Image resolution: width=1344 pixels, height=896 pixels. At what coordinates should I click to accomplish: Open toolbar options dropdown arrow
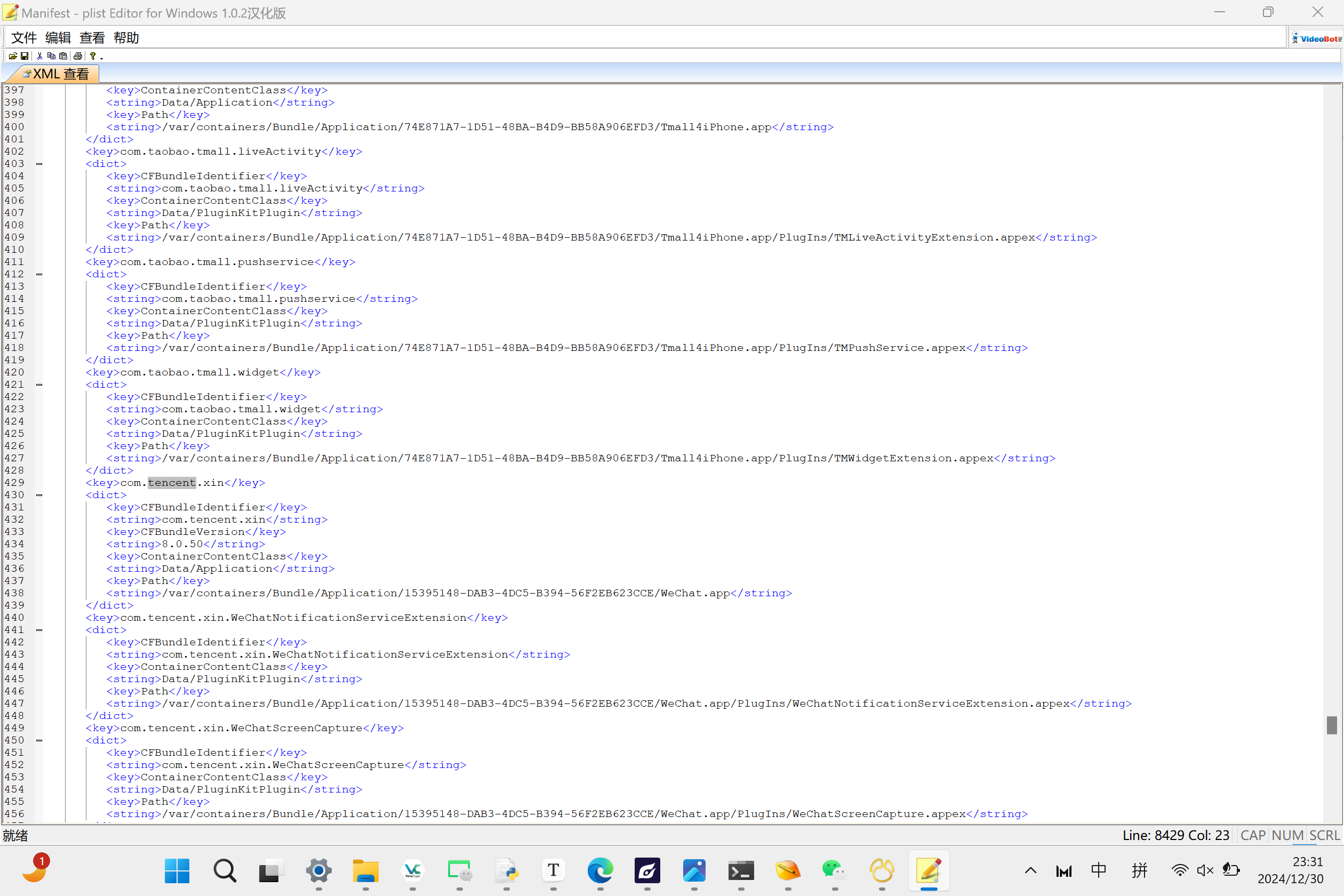pos(102,58)
